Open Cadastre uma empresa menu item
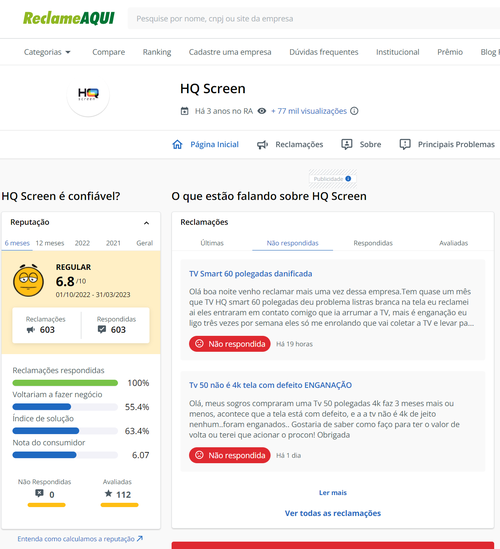Viewport: 500px width, 549px height. (230, 52)
